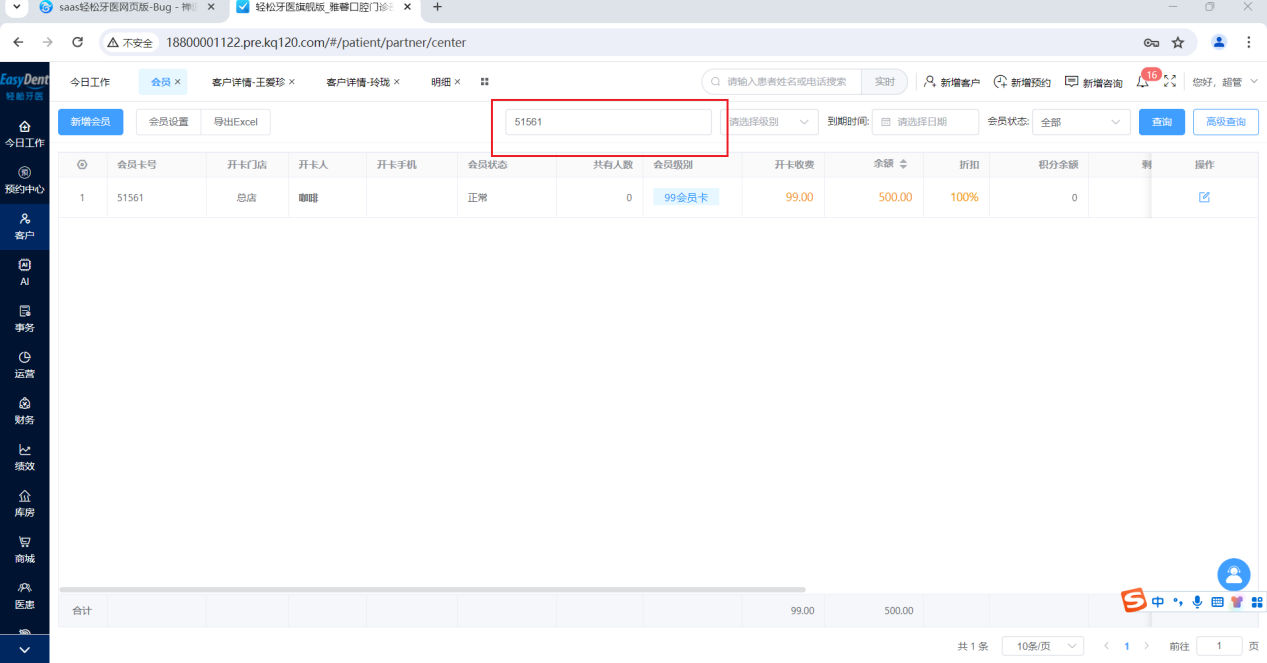
Task: Switch to the 今日工作 tab
Action: point(90,82)
